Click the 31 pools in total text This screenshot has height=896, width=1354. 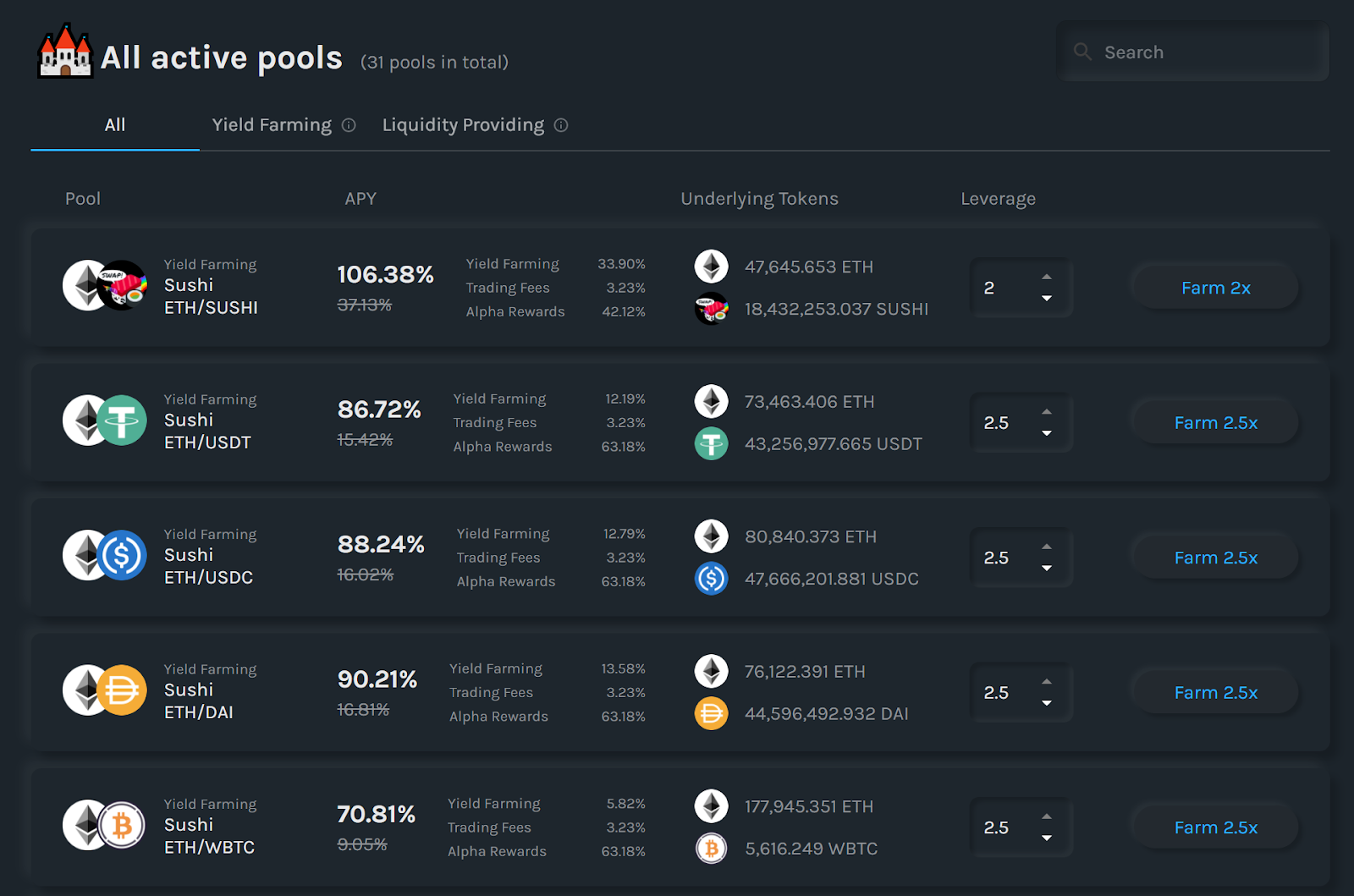pyautogui.click(x=434, y=63)
